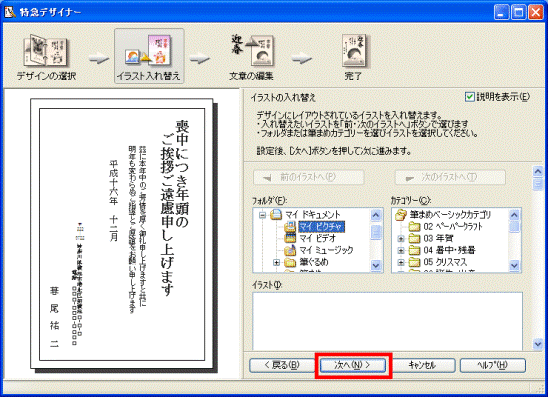Click the マイ ビデオ folder icon
Screen dimensions: 548x397
tap(290, 238)
